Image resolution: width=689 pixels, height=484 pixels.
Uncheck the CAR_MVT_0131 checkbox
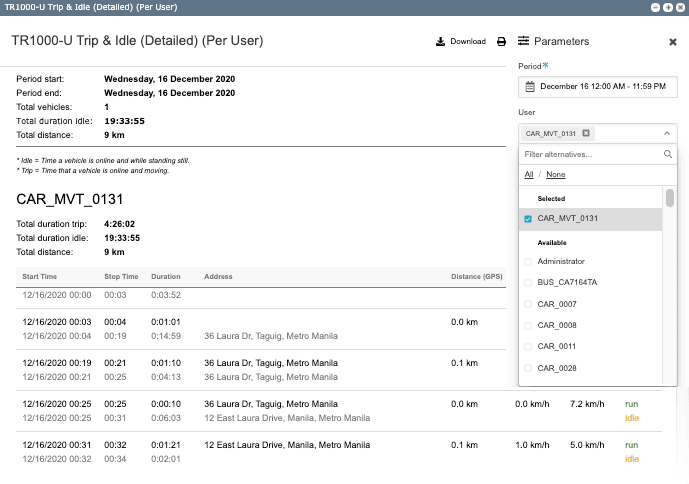528,218
